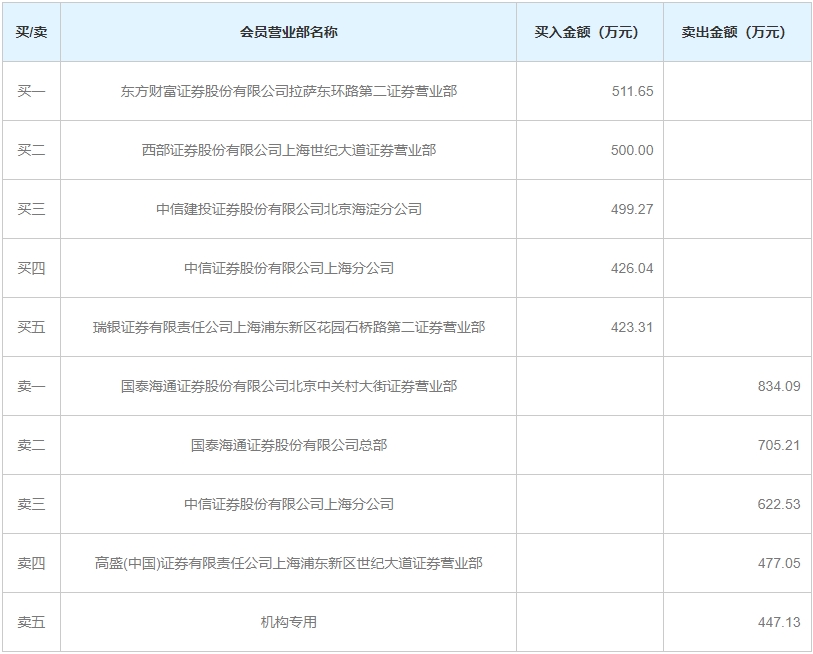Click sell amount 705.21
This screenshot has height=654, width=813.
tap(779, 445)
